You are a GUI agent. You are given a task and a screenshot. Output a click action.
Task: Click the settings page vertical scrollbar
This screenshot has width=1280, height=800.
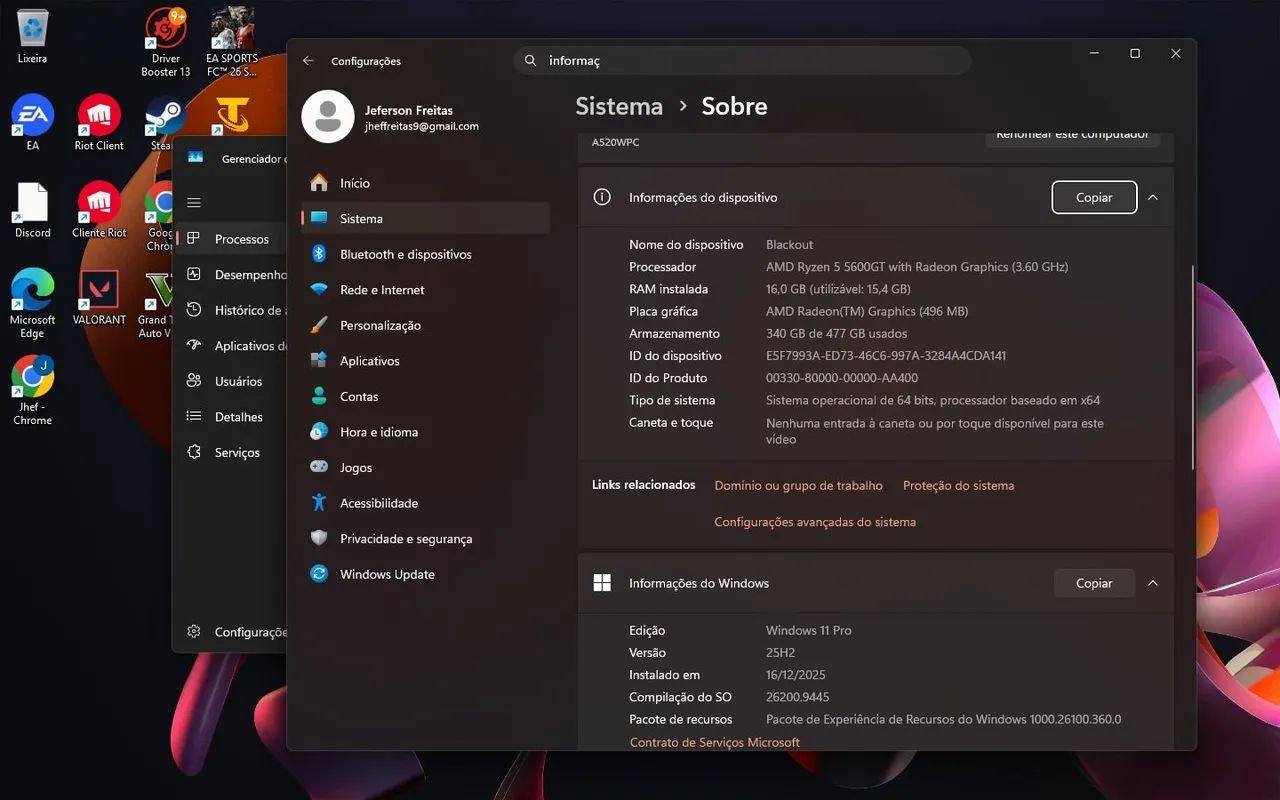[x=1193, y=367]
